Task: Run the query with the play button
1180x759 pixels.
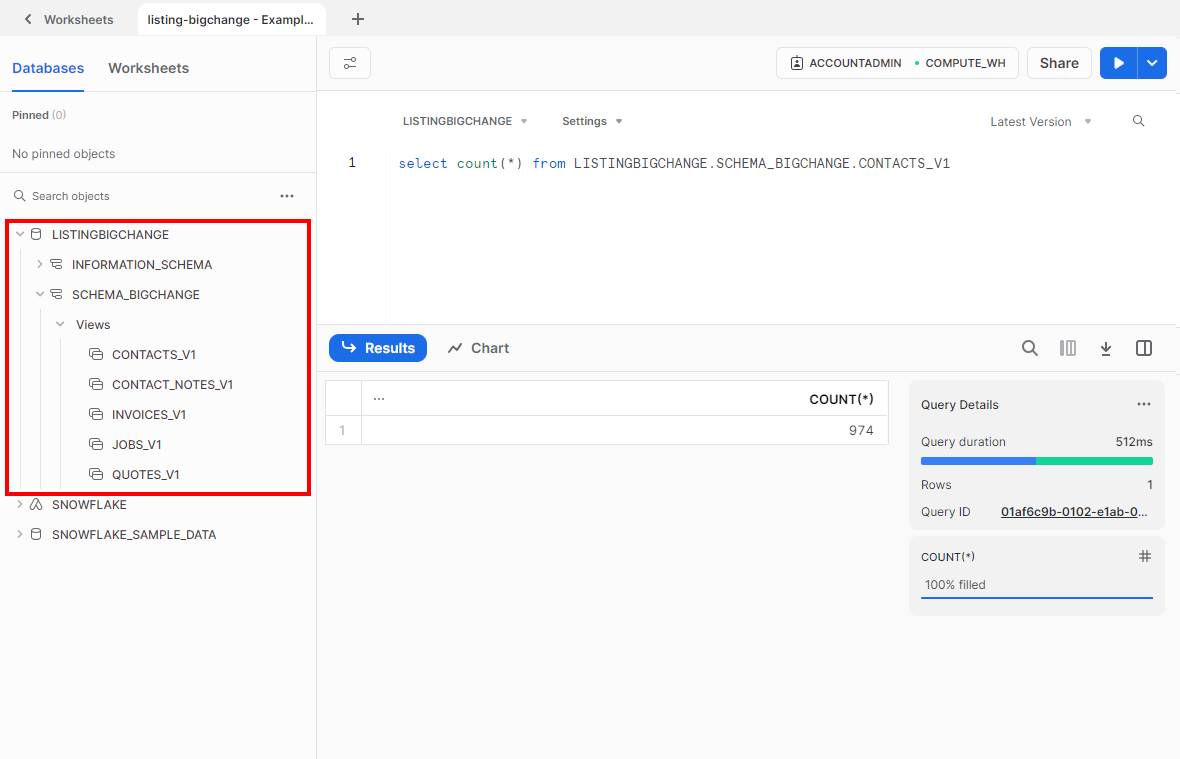Action: pos(1118,63)
